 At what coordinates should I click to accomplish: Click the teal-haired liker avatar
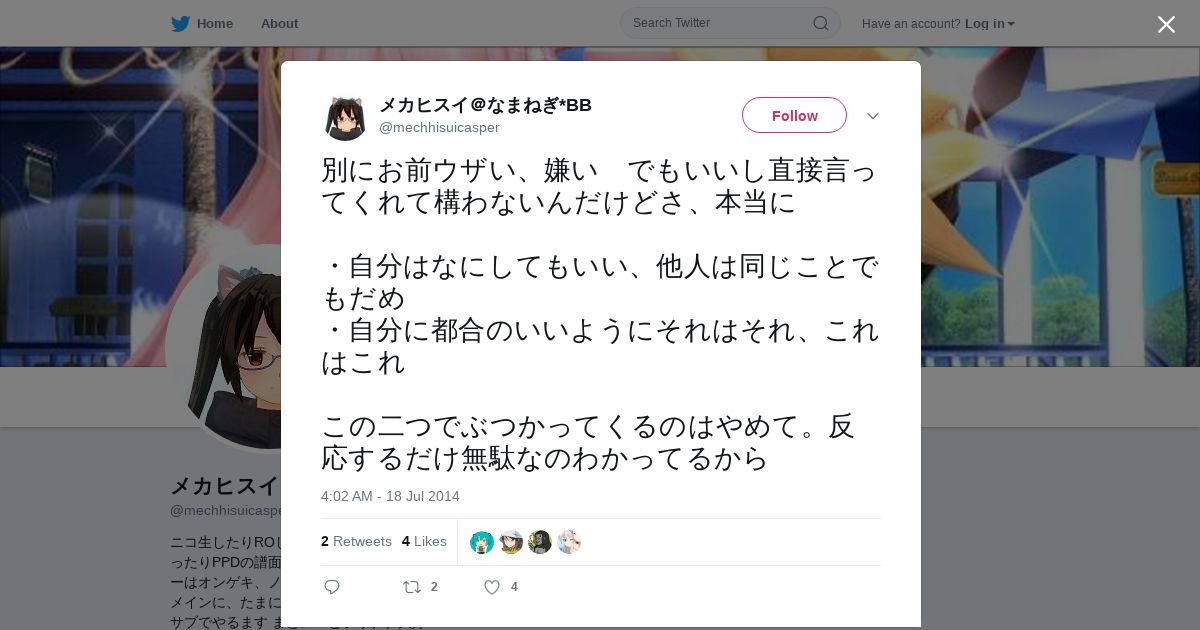(x=482, y=542)
